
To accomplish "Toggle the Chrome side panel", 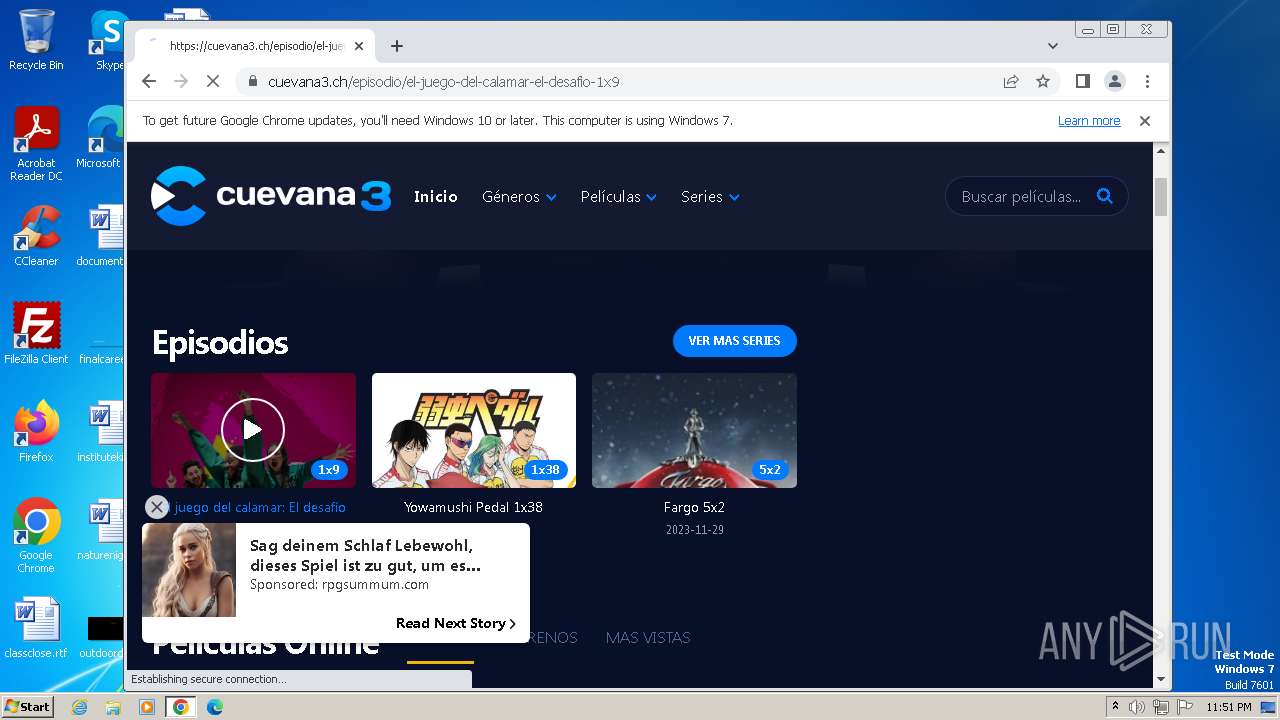I will tap(1083, 82).
